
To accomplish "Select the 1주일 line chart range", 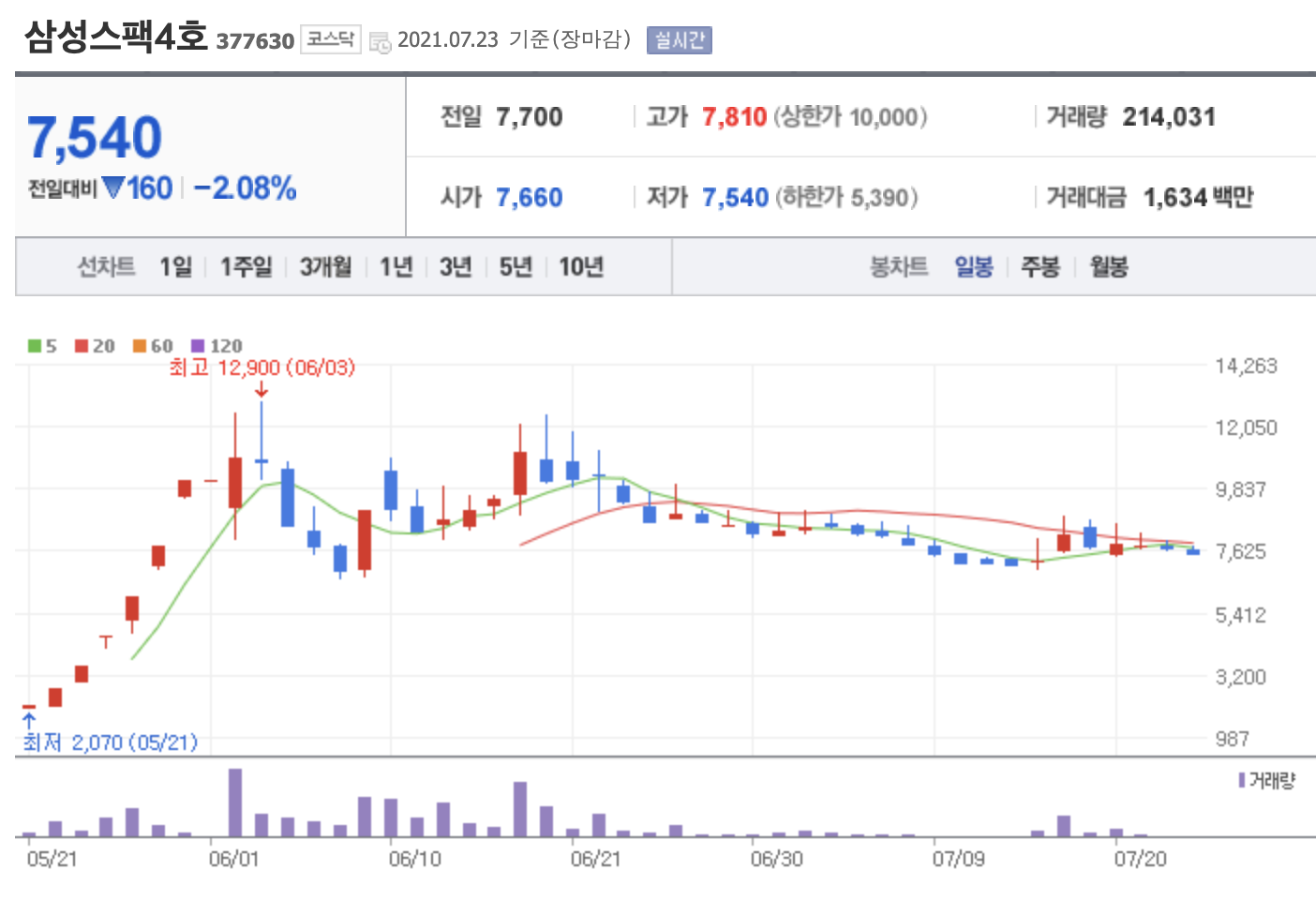I will (x=246, y=267).
